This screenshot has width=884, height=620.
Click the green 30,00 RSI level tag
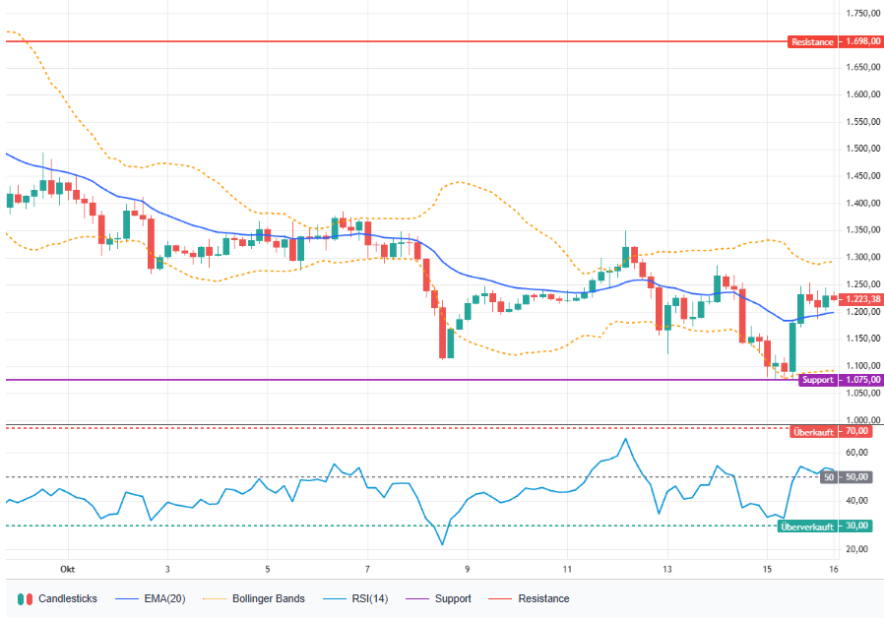[x=856, y=526]
